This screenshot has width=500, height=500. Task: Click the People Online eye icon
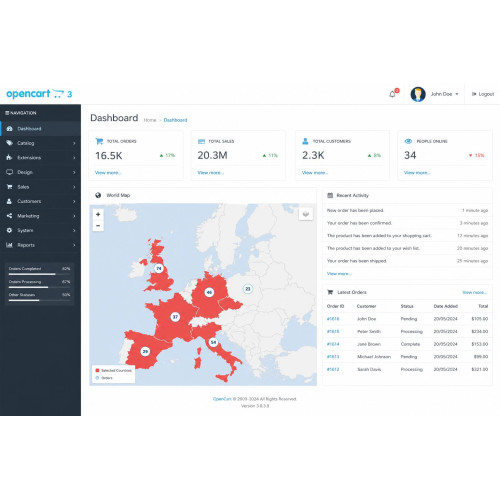coord(408,141)
